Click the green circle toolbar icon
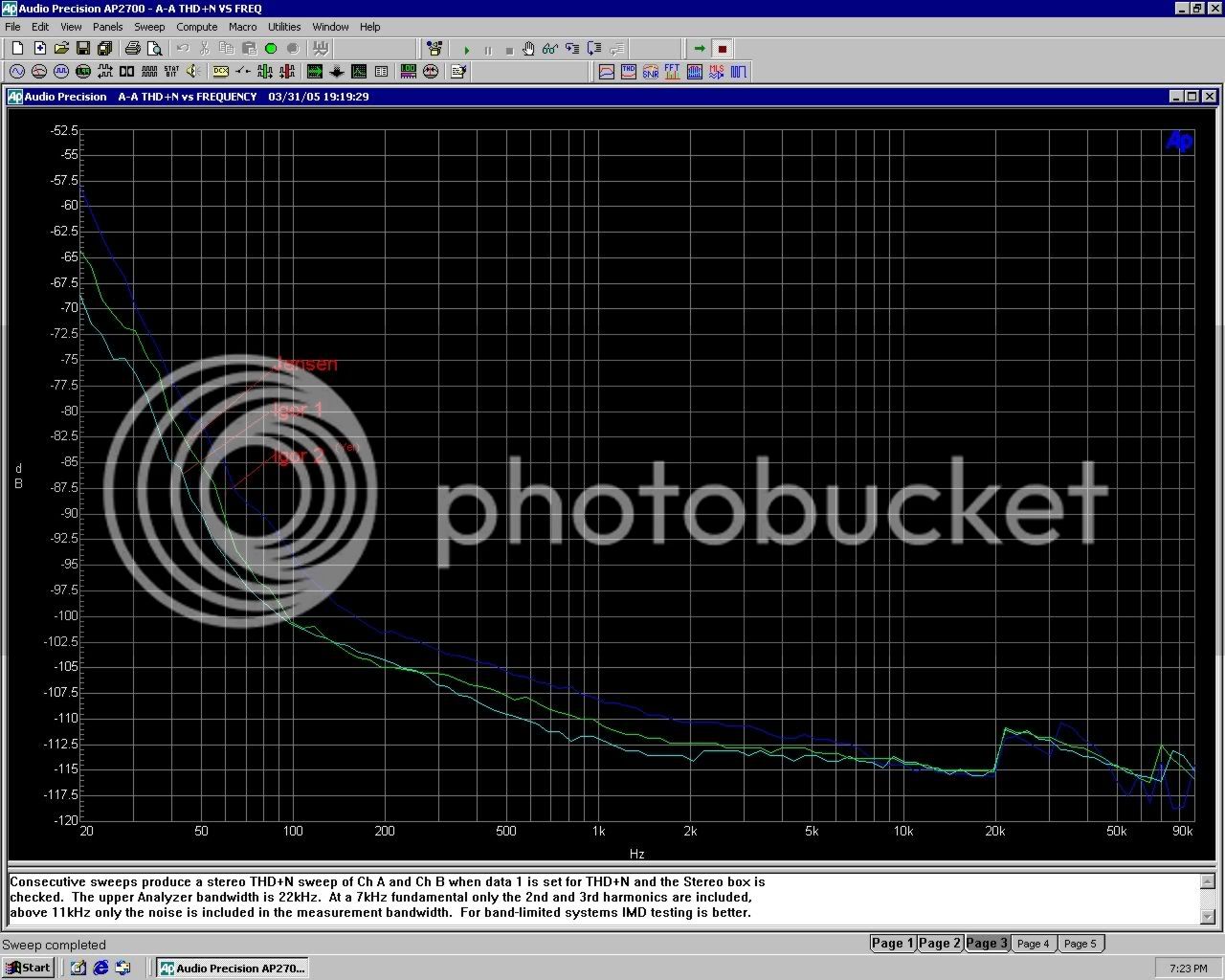This screenshot has height=980, width=1225. [x=271, y=48]
